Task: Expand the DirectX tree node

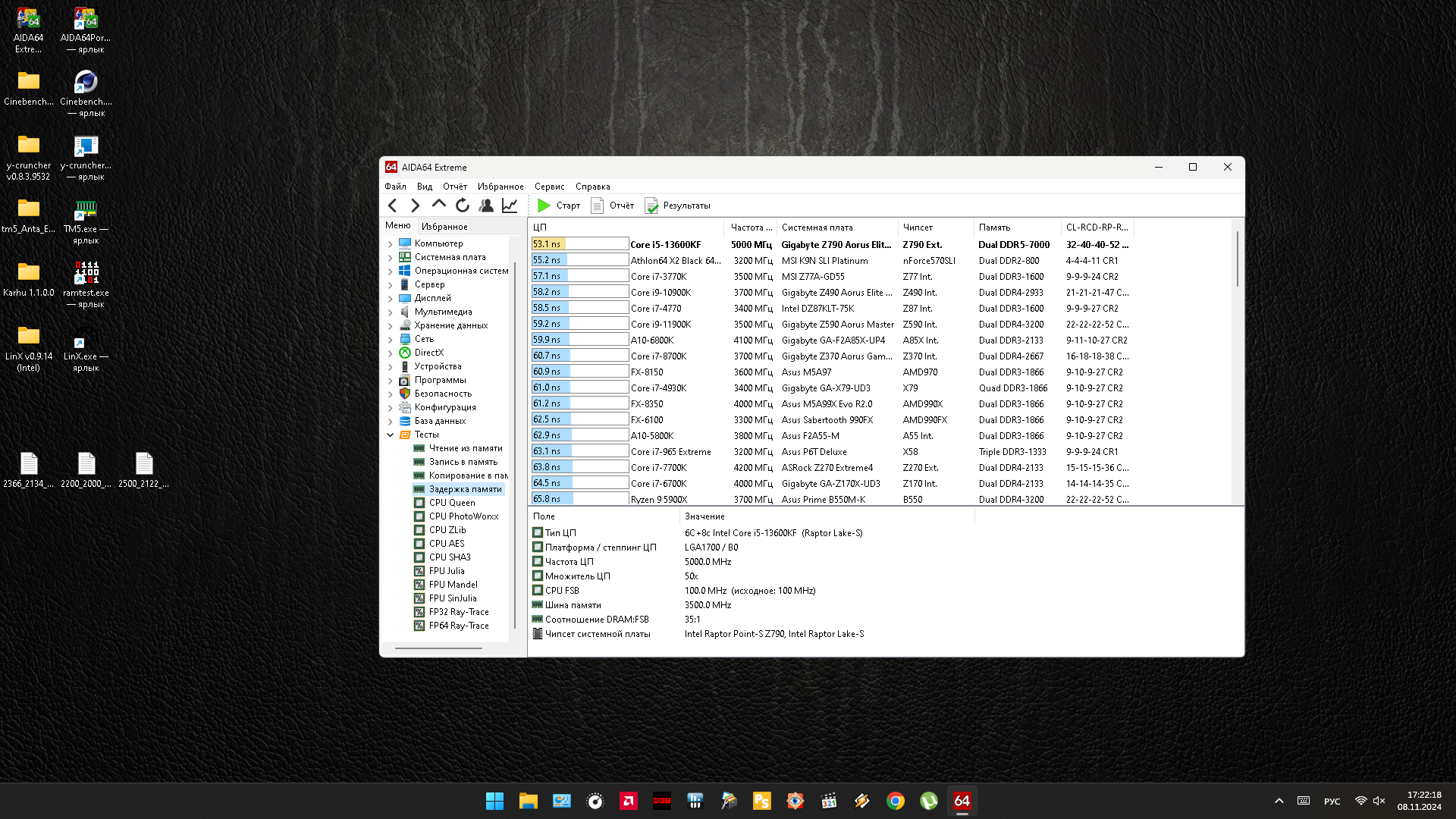Action: 391,353
